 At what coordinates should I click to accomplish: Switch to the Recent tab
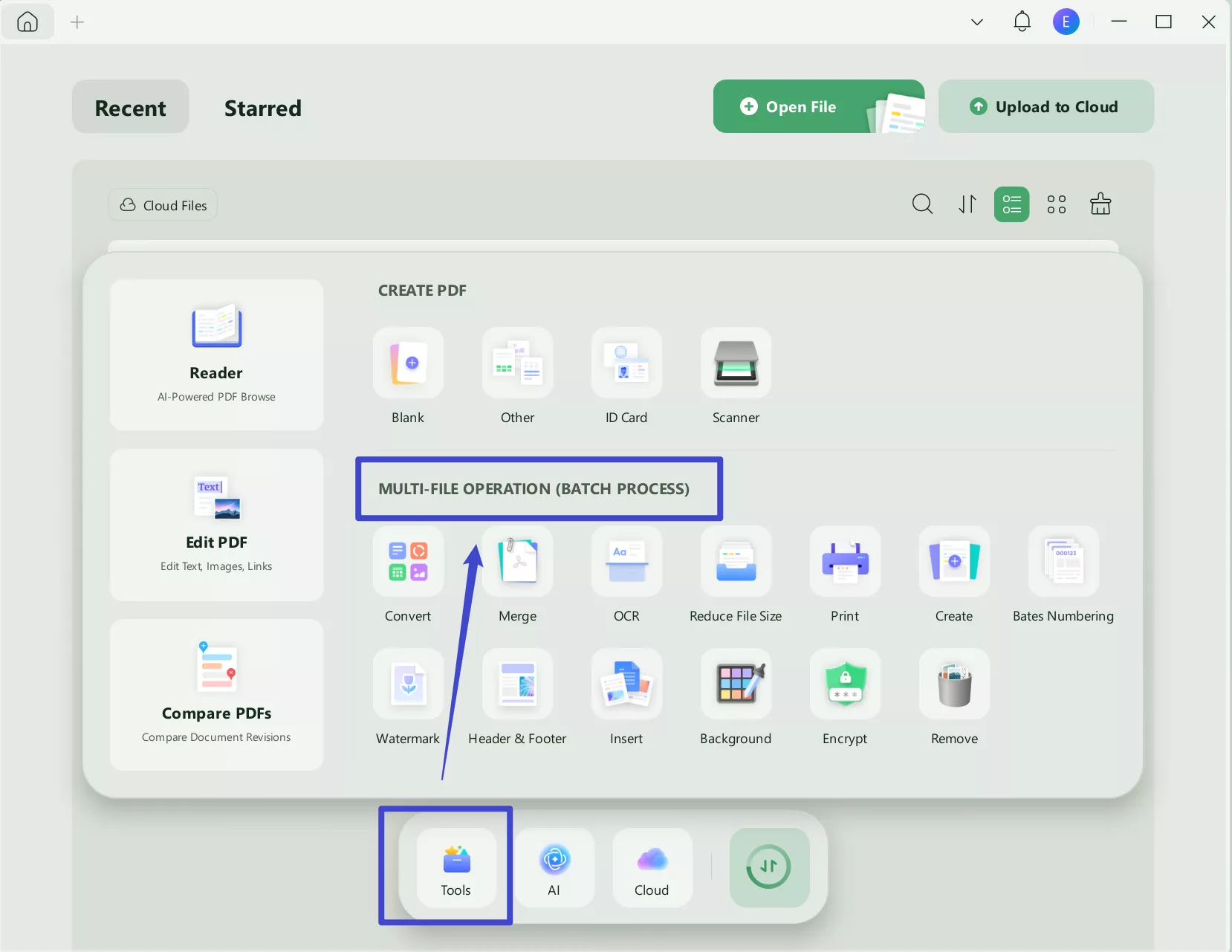pyautogui.click(x=130, y=107)
